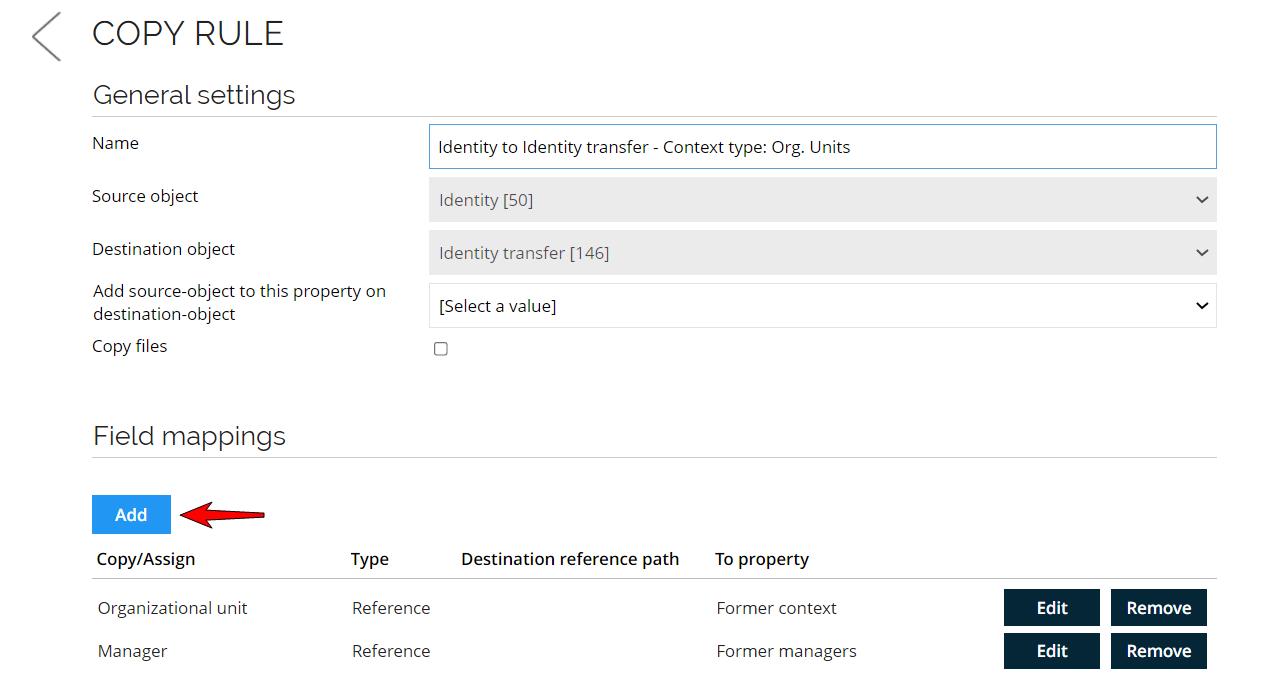Click Reference type in Organizational unit row
The height and width of the screenshot is (685, 1275).
pos(391,608)
